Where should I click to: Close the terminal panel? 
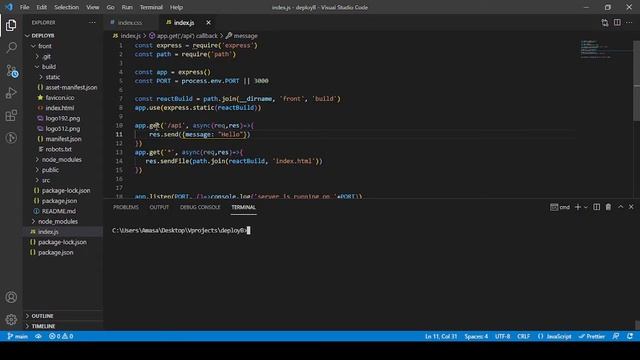[631, 207]
